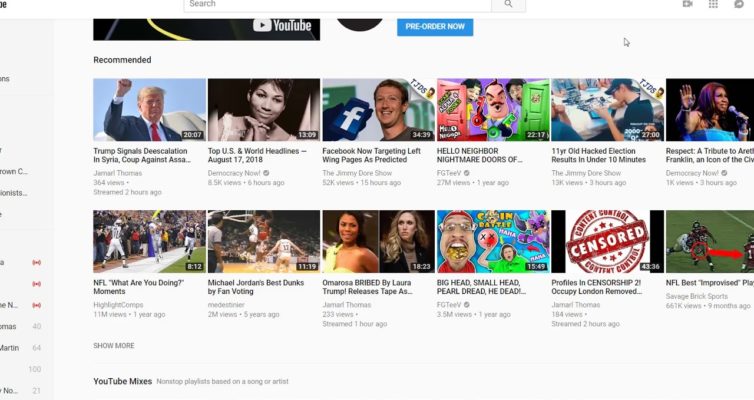Open Respect: A Tribute to Aretha thumbnail

[x=710, y=110]
